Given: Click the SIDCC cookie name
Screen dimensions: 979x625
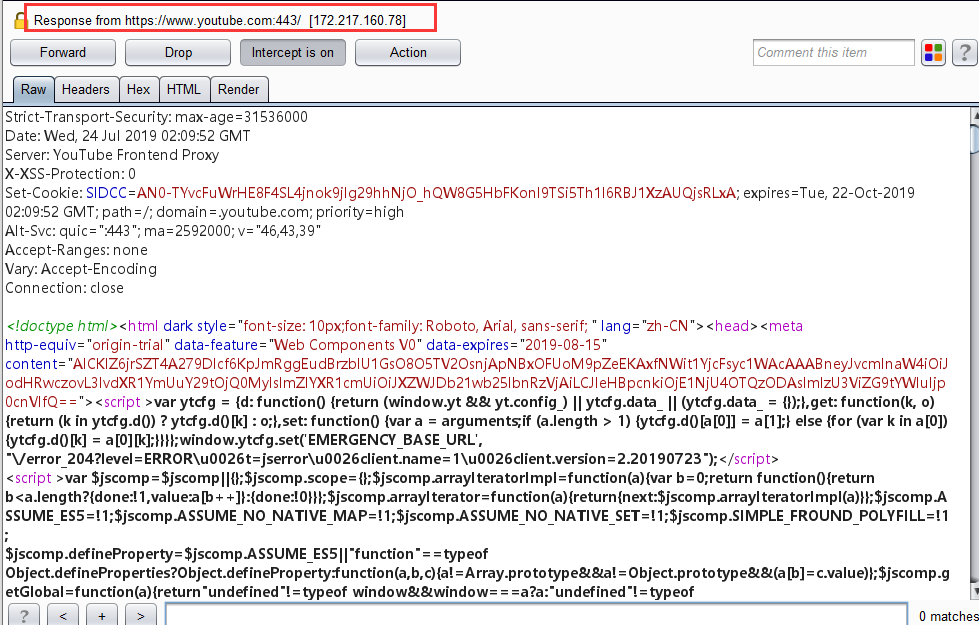Looking at the screenshot, I should point(106,193).
